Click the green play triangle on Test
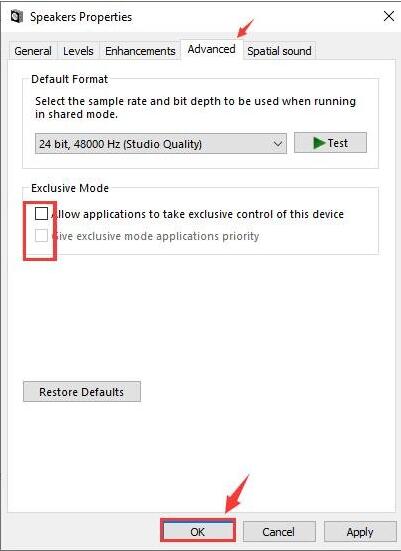Screen dimensions: 401x551 pyautogui.click(x=319, y=143)
